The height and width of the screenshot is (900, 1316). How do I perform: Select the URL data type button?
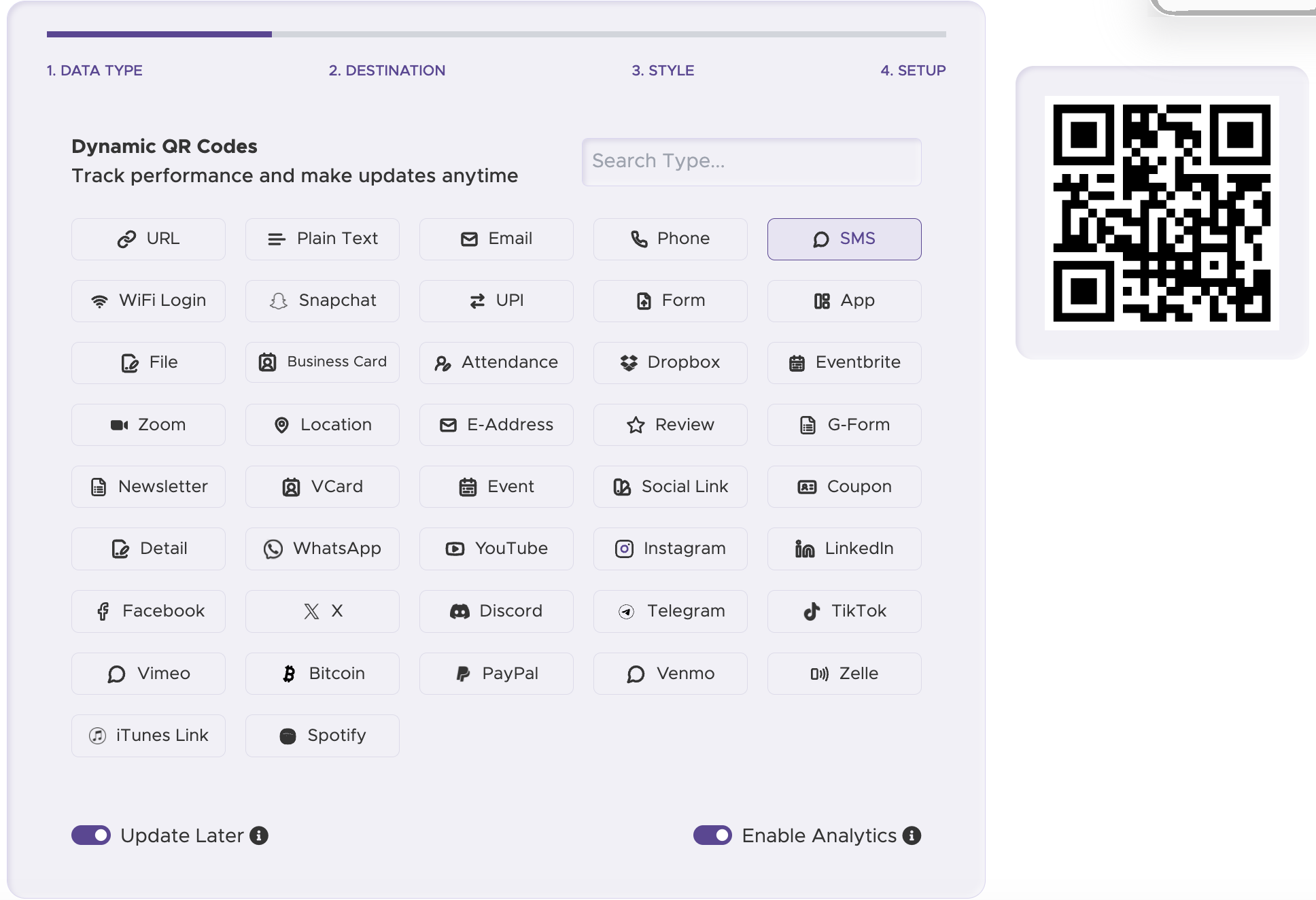(148, 239)
